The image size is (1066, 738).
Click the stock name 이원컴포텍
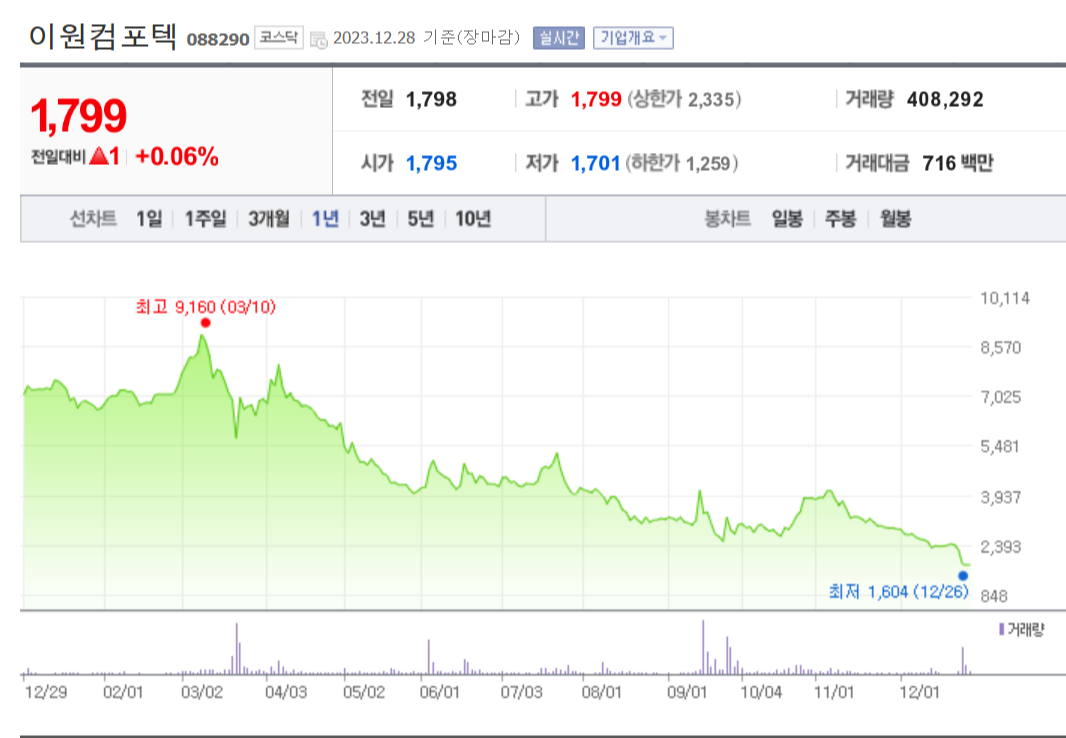point(103,36)
